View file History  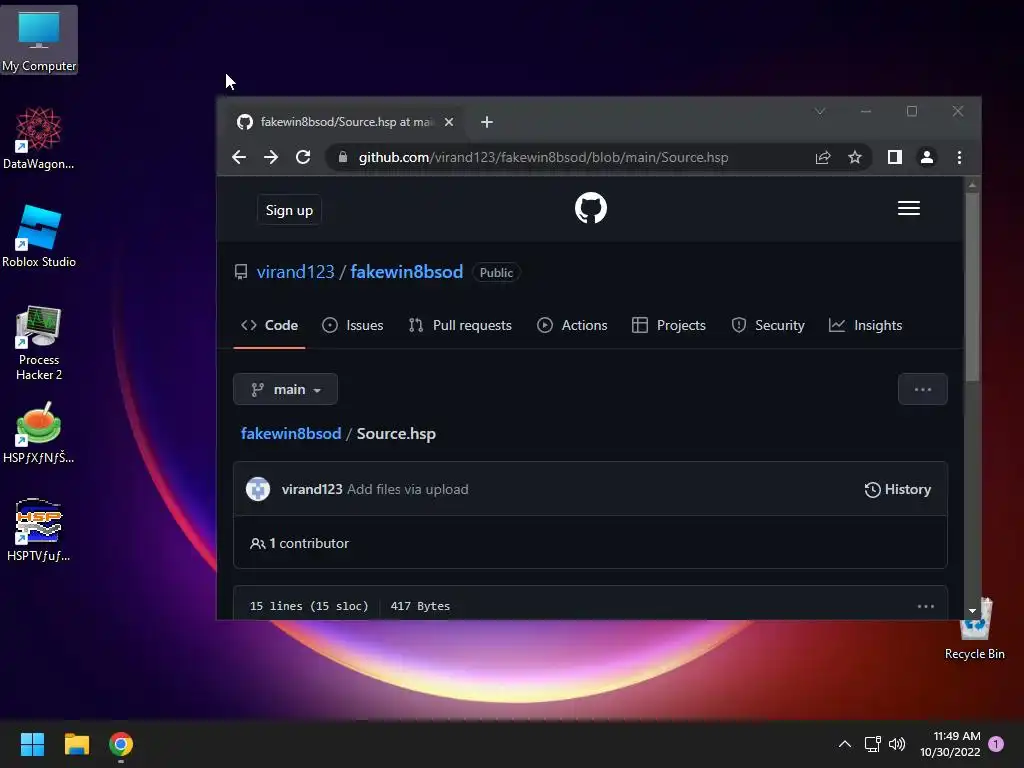pos(898,489)
